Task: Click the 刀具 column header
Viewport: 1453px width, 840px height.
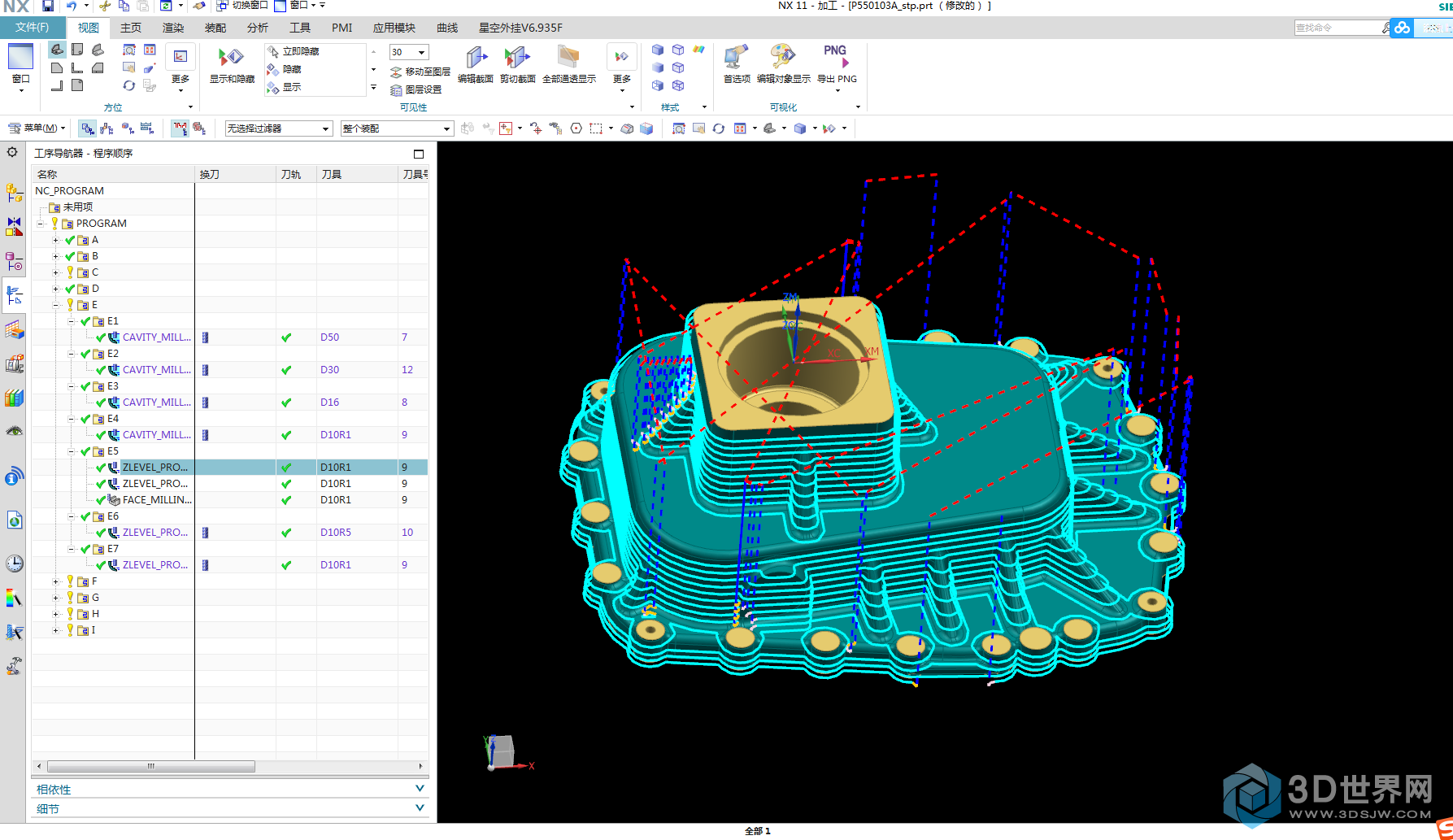Action: tap(357, 174)
